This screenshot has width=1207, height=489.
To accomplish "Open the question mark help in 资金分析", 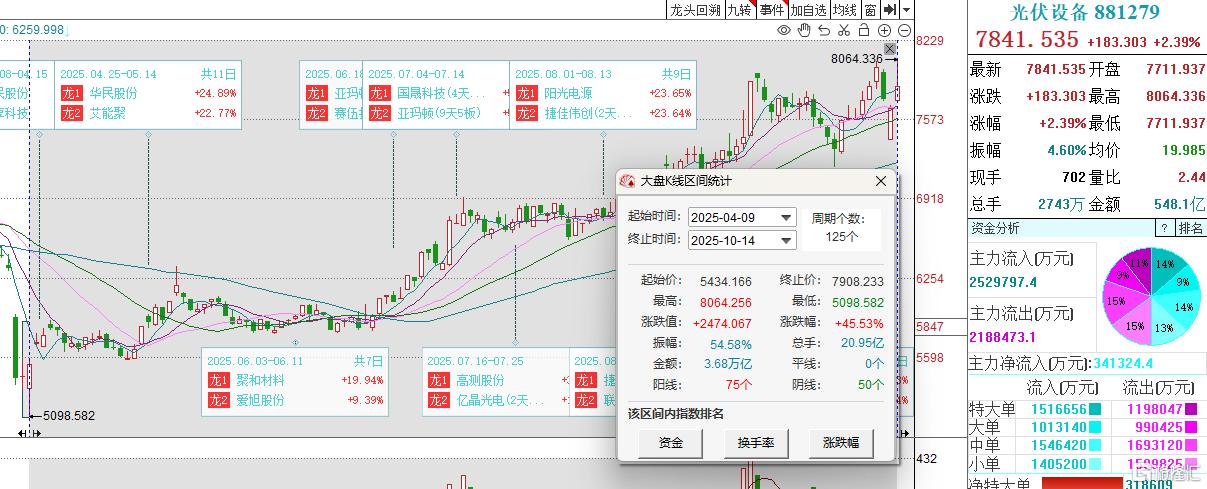I will 1164,228.
